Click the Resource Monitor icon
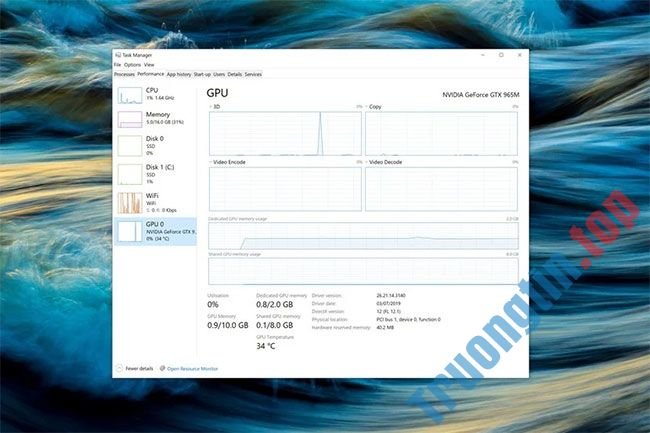The width and height of the screenshot is (650, 433). point(162,368)
